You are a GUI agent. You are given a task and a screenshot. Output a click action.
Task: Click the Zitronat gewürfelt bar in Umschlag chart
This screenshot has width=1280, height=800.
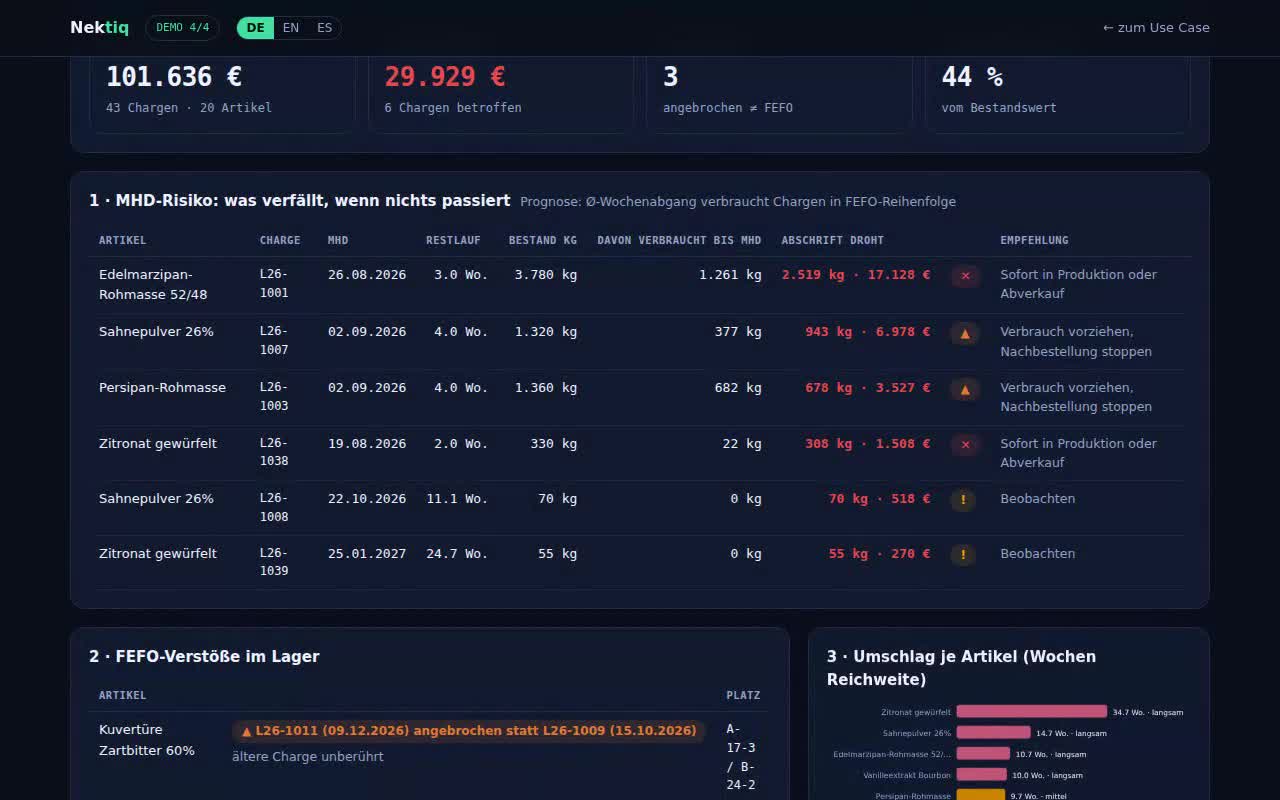click(x=1032, y=712)
